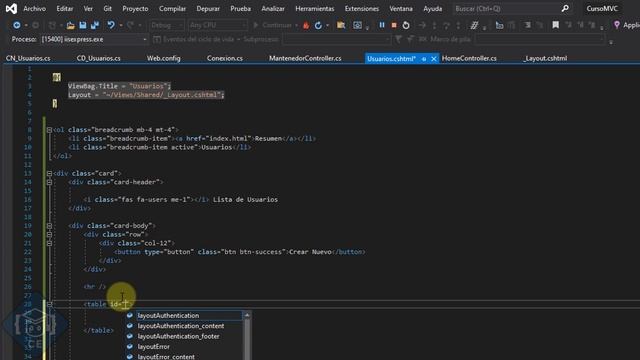Open the Subproceso dropdown

coord(336,40)
